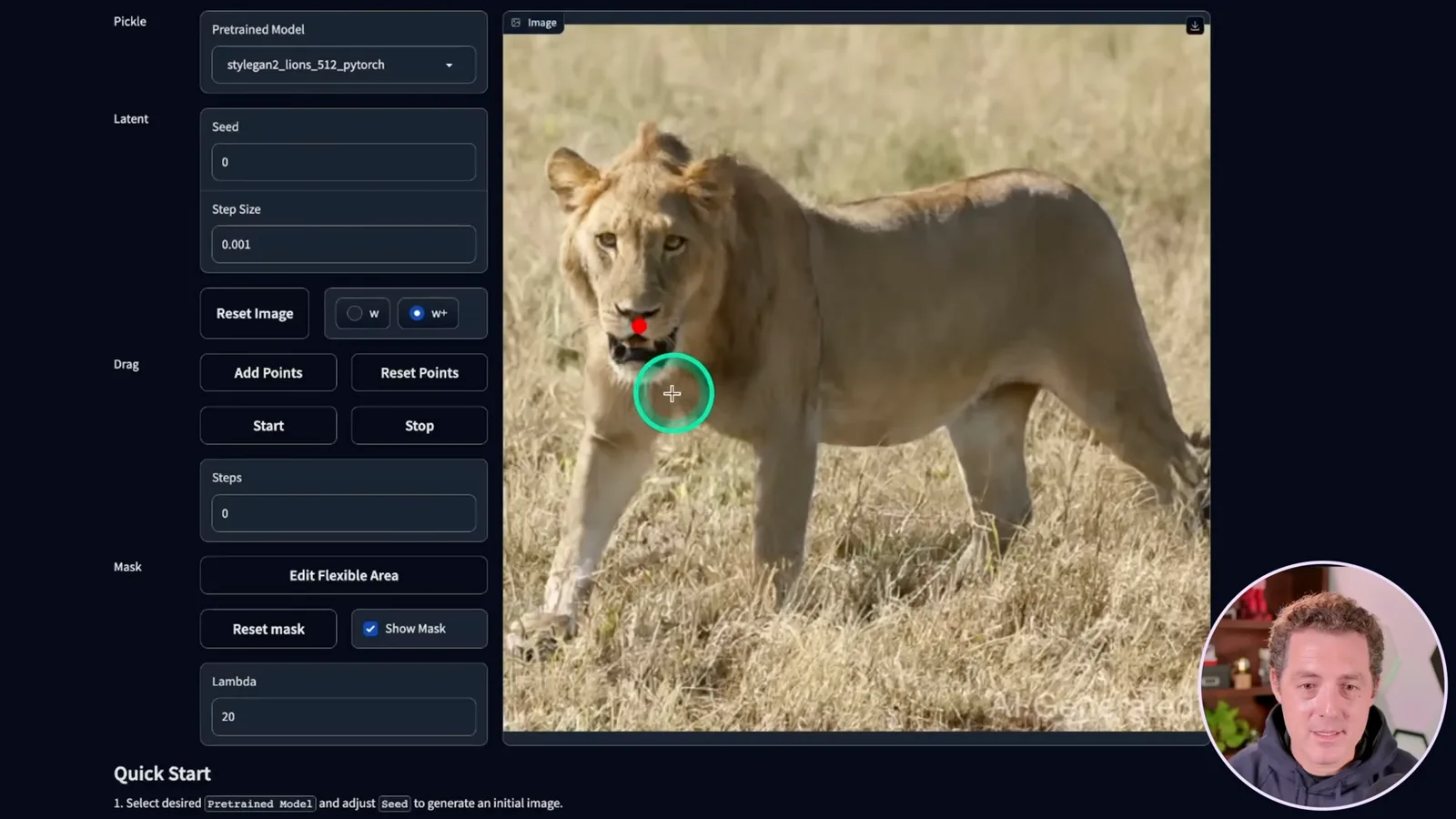Image resolution: width=1456 pixels, height=819 pixels.
Task: Toggle the Show Mask checkbox
Action: click(370, 629)
